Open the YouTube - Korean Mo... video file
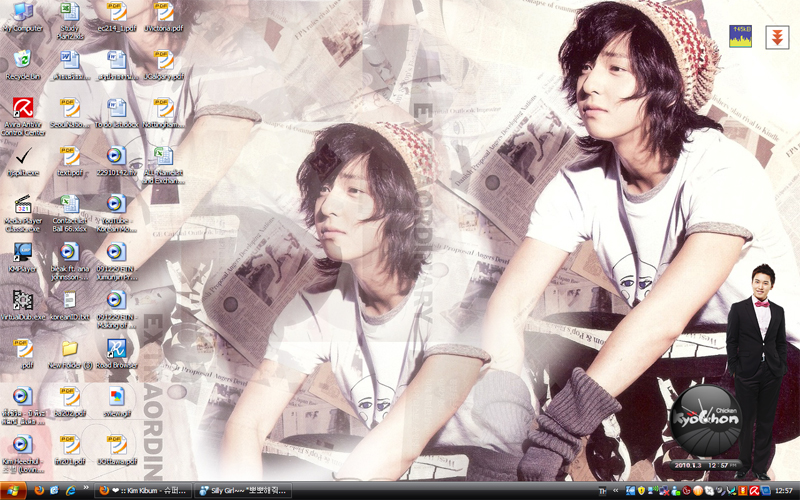Viewport: 800px width, 500px height. click(116, 213)
